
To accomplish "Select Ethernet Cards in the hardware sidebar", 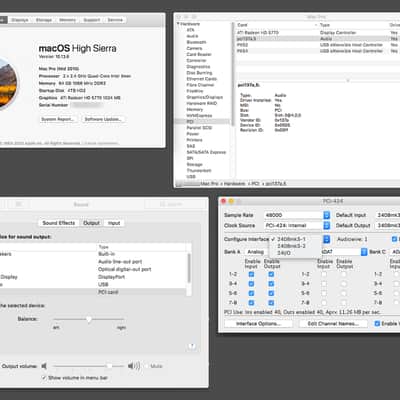I will (202, 79).
